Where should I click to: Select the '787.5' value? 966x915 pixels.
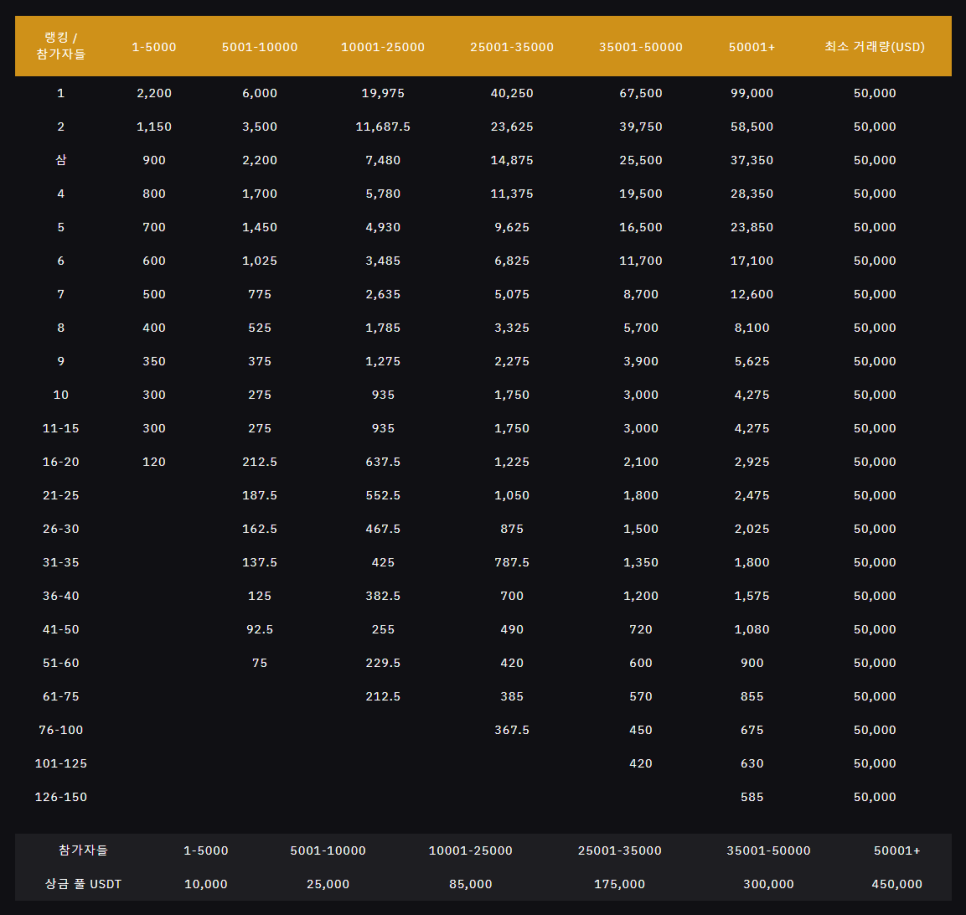point(511,562)
